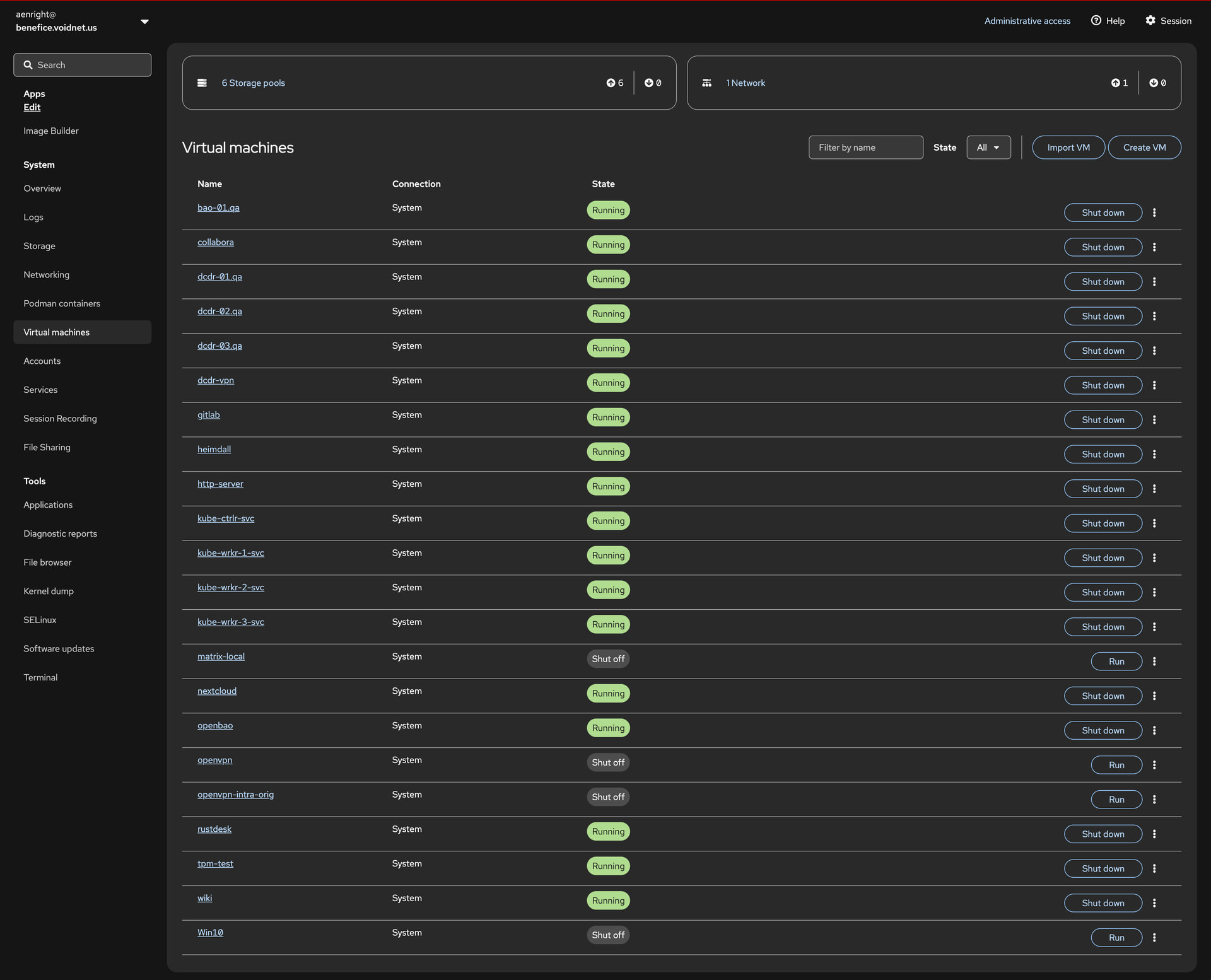
Task: Open kebab menu for bao-01.qa VM
Action: tap(1154, 213)
